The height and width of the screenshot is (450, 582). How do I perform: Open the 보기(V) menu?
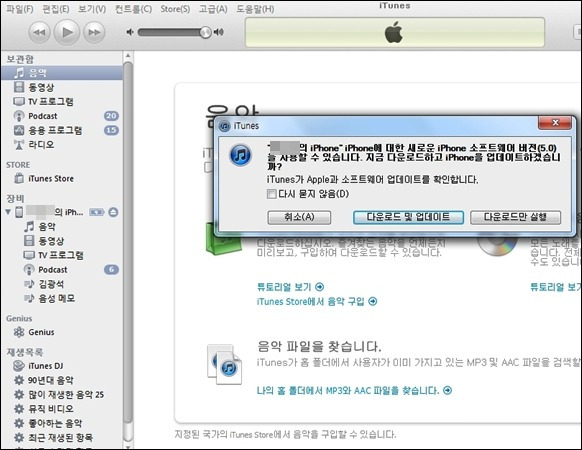(92, 9)
